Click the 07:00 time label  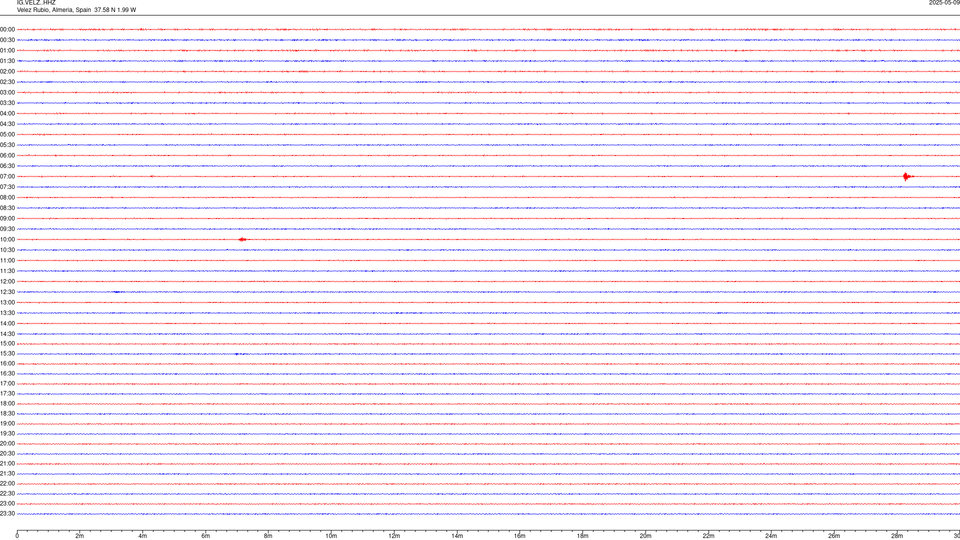pos(7,176)
